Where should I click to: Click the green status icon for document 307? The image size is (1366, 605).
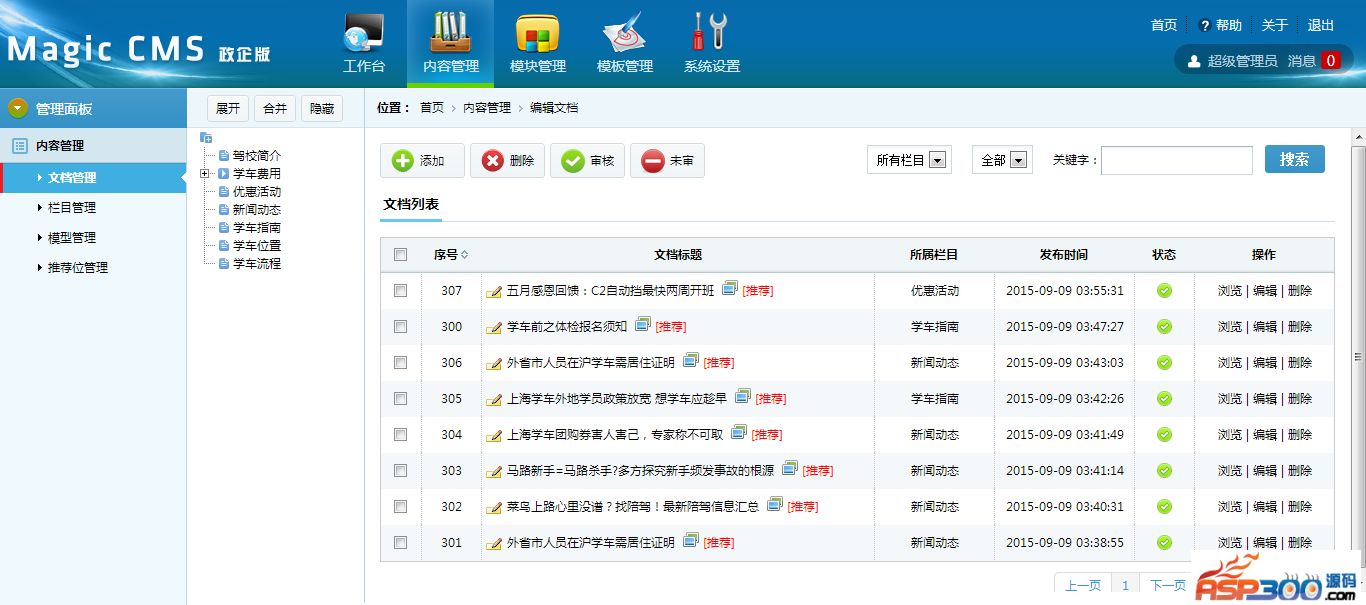[1164, 291]
